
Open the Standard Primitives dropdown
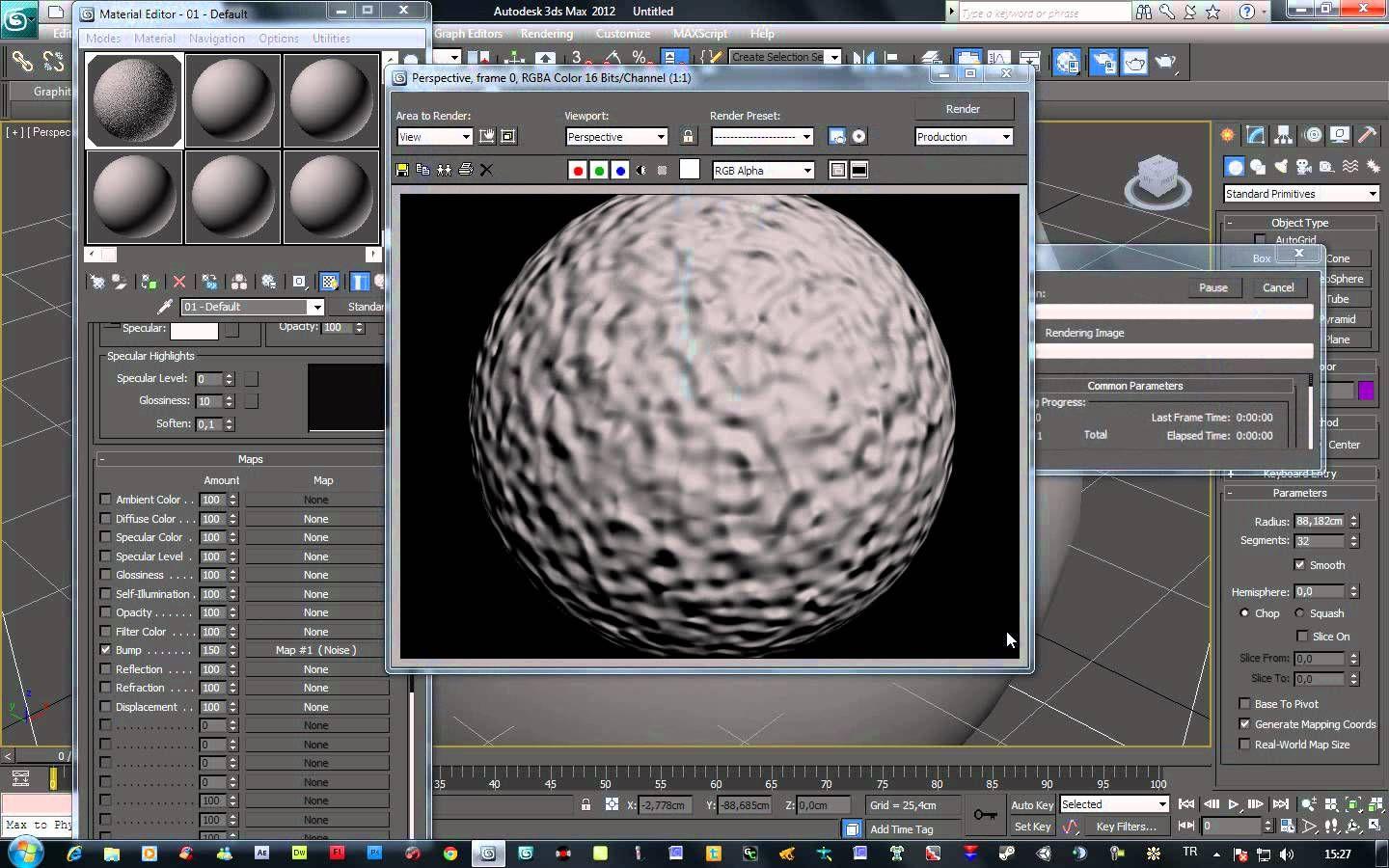1301,194
